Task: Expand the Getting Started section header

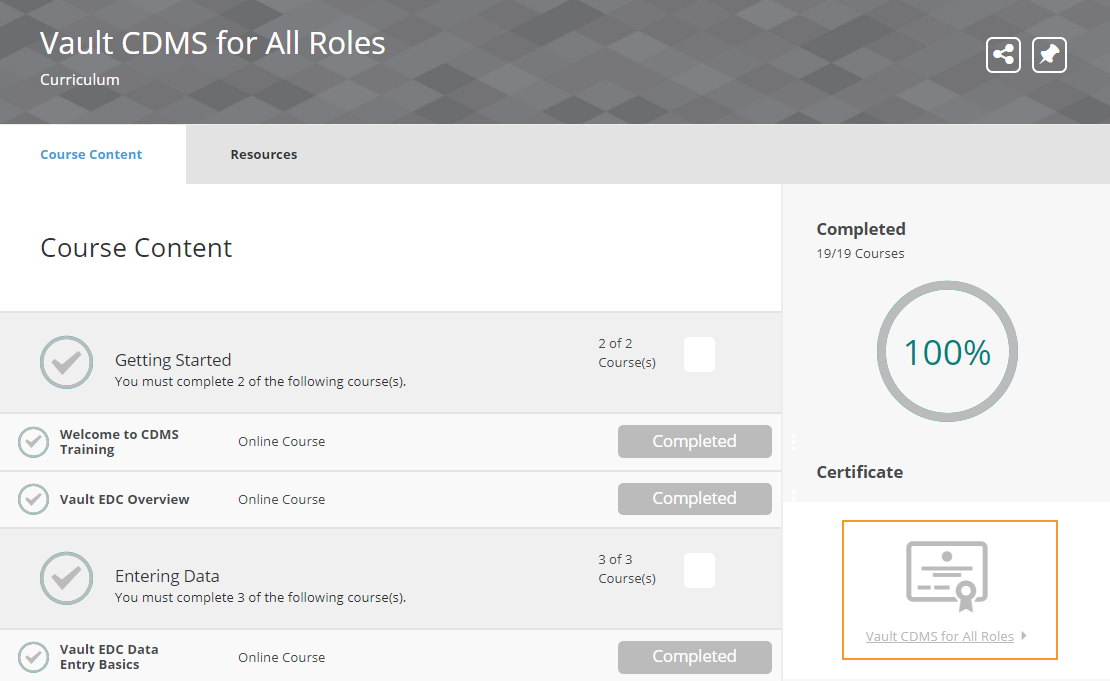Action: coord(173,360)
